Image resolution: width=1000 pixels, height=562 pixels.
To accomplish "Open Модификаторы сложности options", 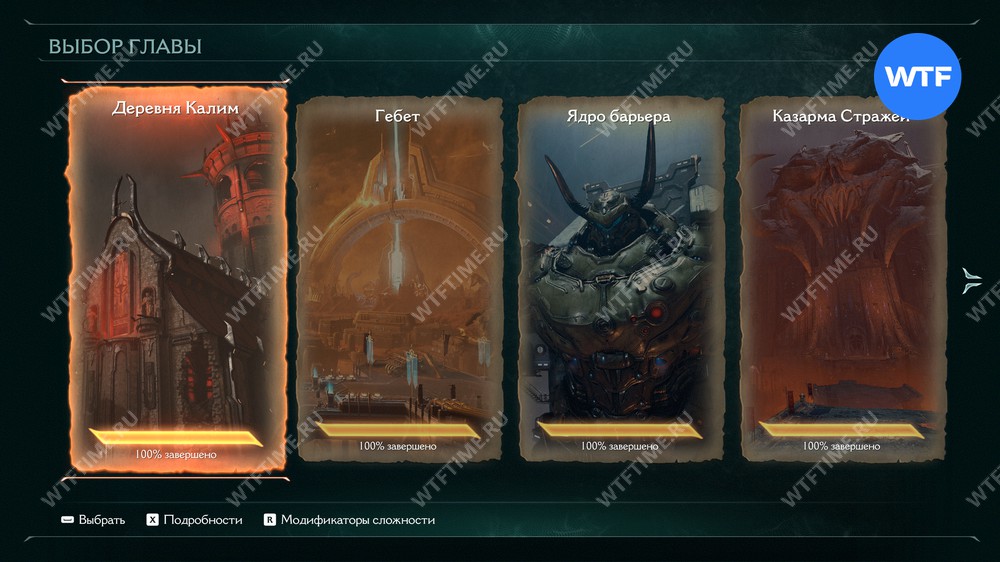I will [x=358, y=520].
